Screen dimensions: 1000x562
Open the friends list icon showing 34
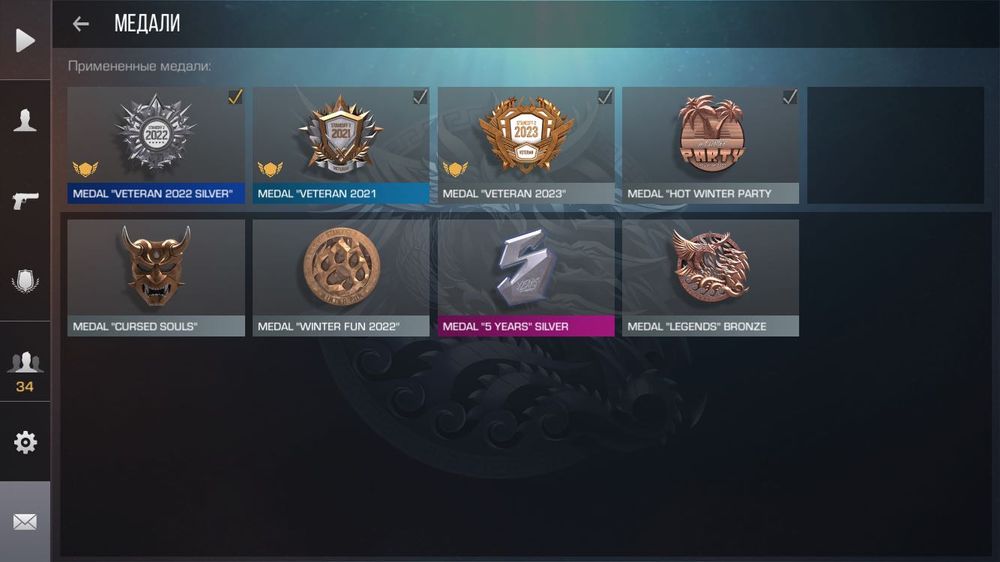tap(25, 371)
